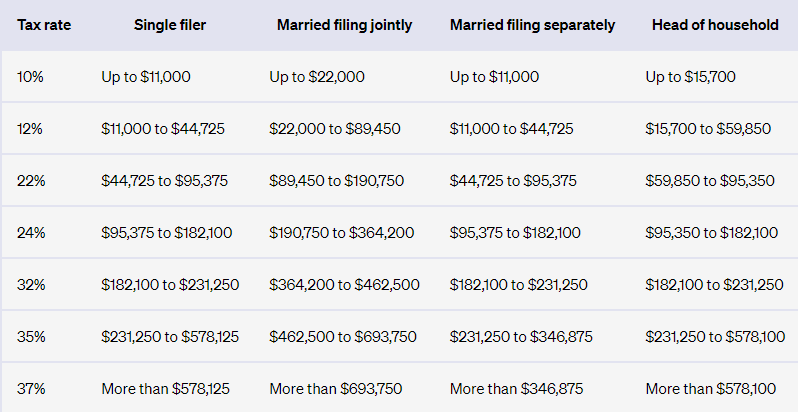Select the Married filing separately header
Viewport: 798px width, 412px height.
[x=530, y=24]
